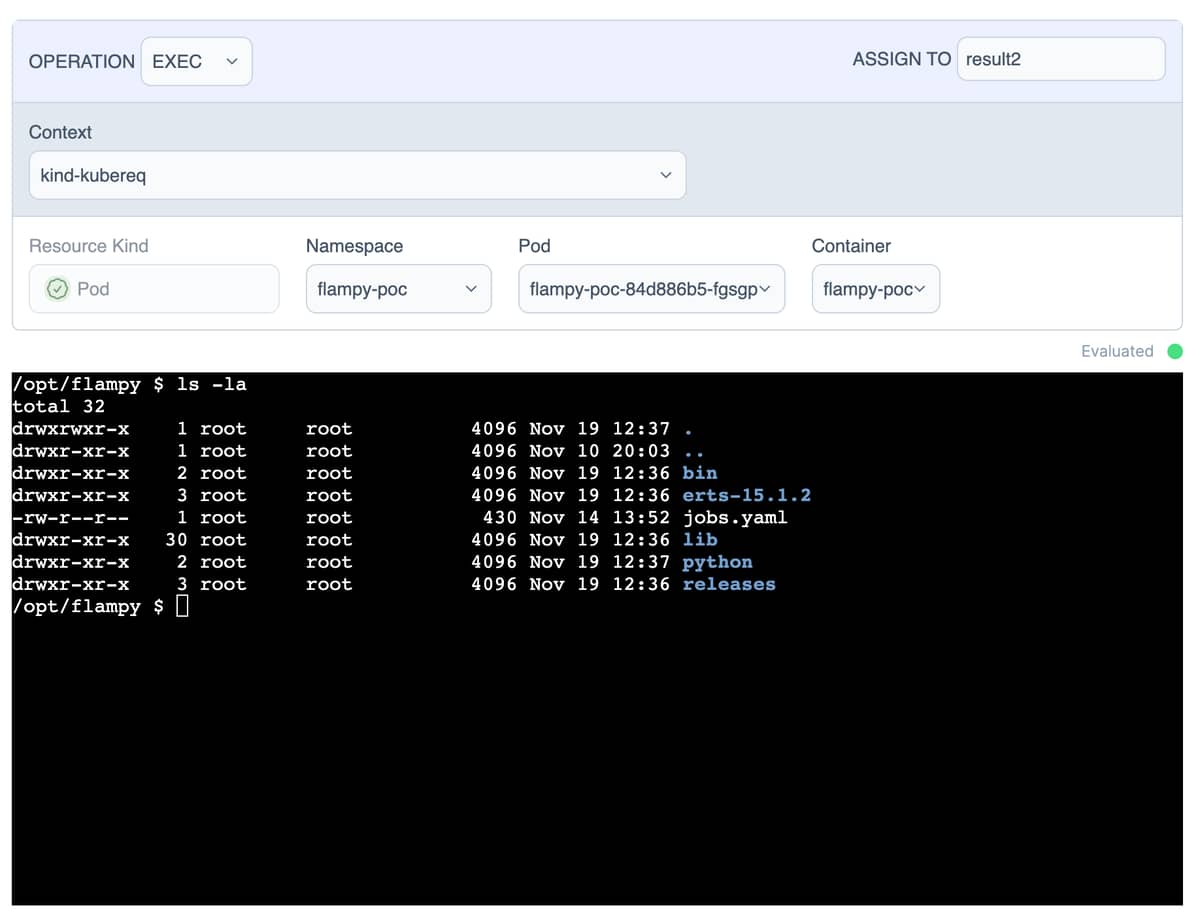Click the Context section label

point(60,132)
